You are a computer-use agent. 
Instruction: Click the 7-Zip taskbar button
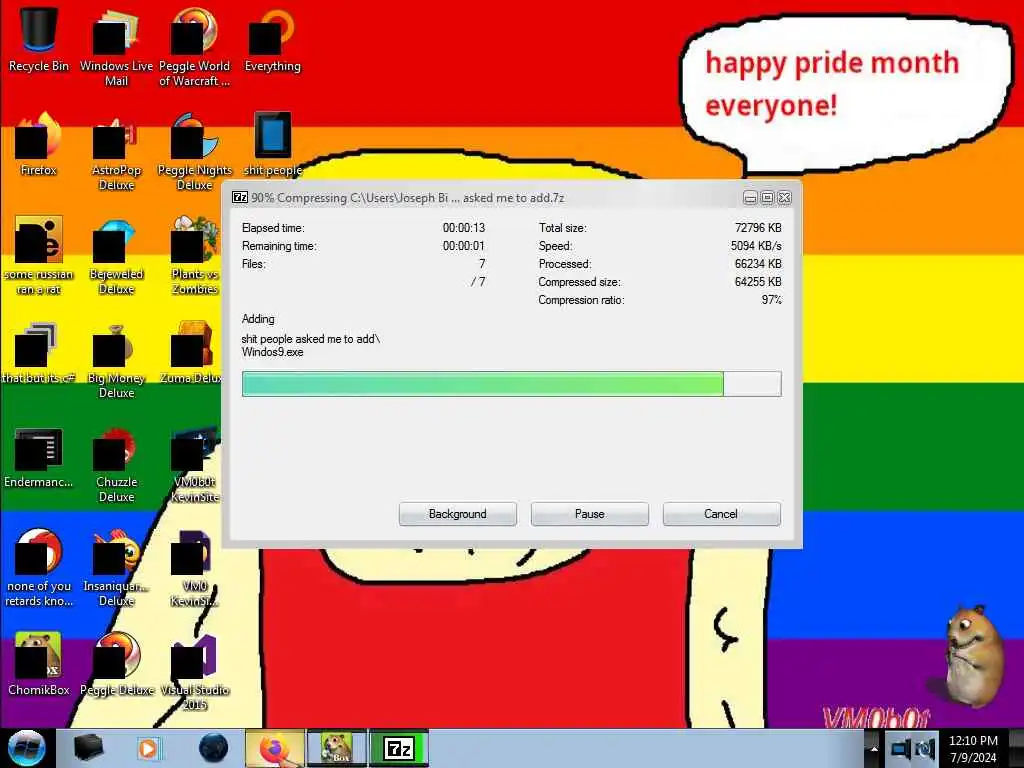pyautogui.click(x=399, y=748)
